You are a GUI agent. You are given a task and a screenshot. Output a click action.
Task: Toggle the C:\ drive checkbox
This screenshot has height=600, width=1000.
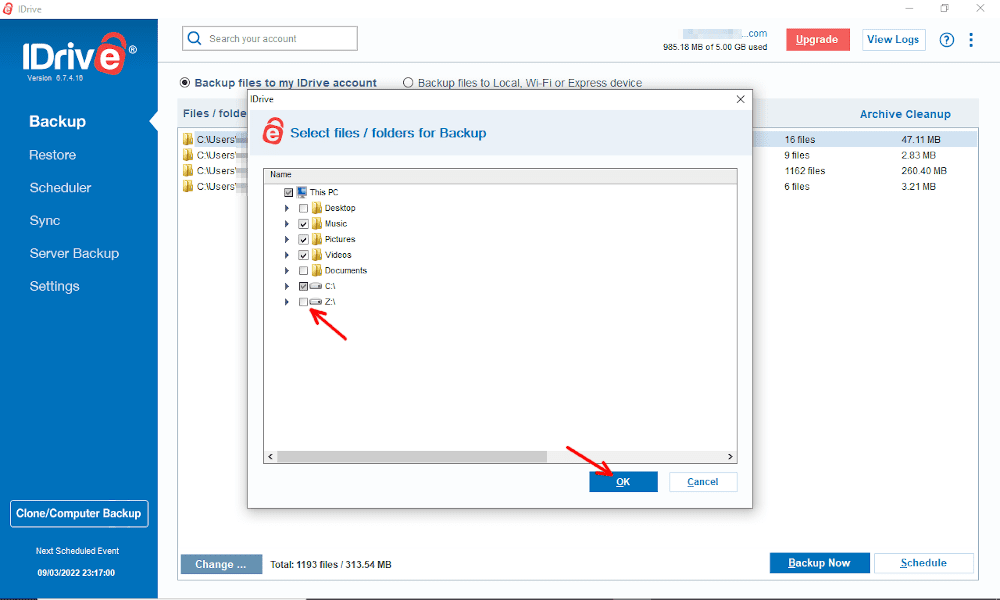click(304, 286)
